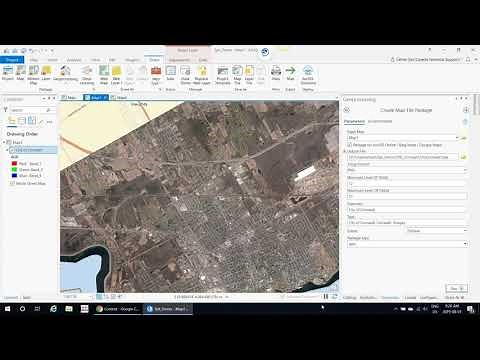480x360 pixels.
Task: Toggle visibility of the selected imagery layer
Action: pyautogui.click(x=12, y=150)
